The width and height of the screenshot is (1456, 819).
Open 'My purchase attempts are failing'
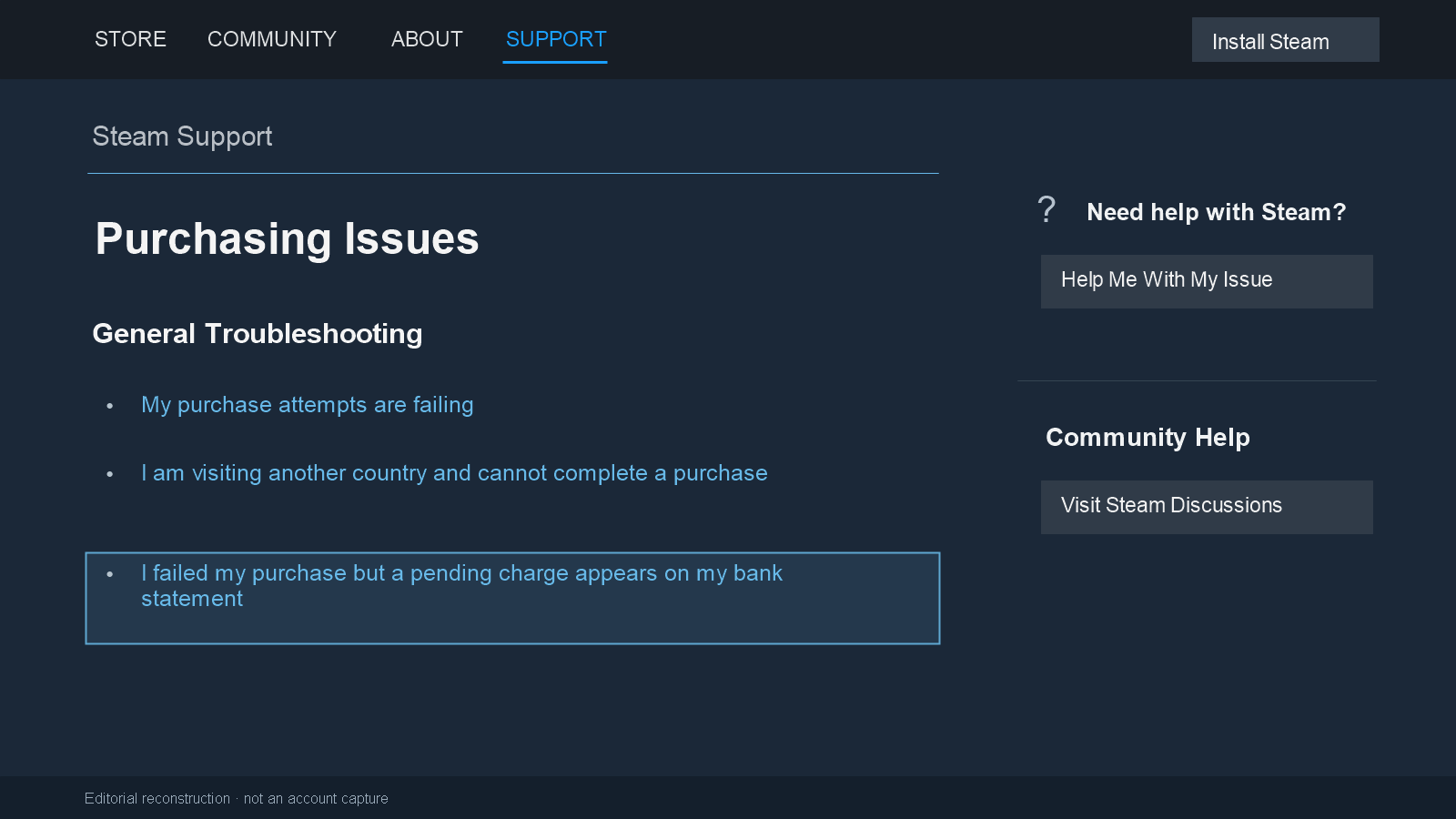[307, 405]
